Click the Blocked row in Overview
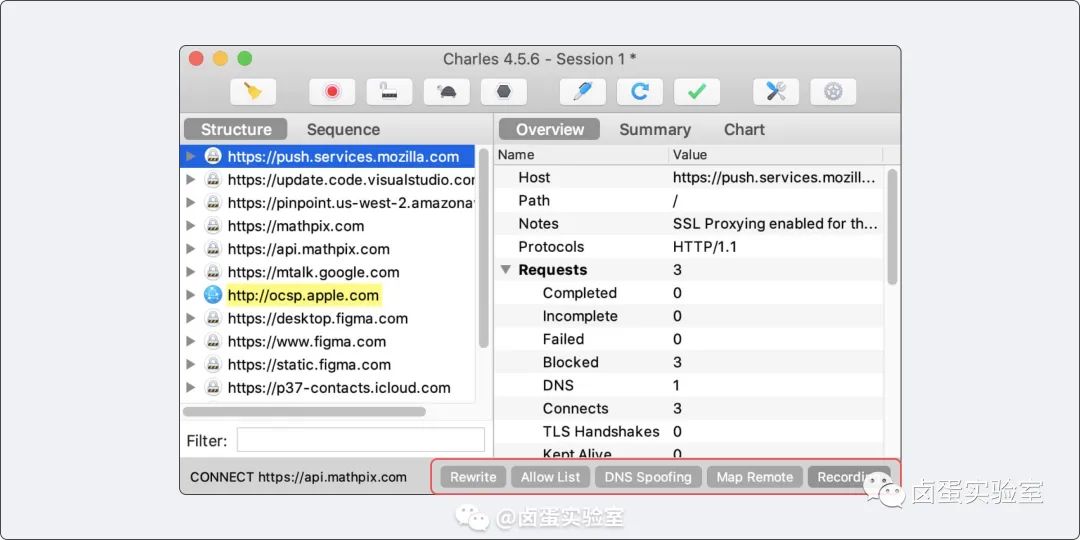Image resolution: width=1080 pixels, height=540 pixels. [689, 362]
